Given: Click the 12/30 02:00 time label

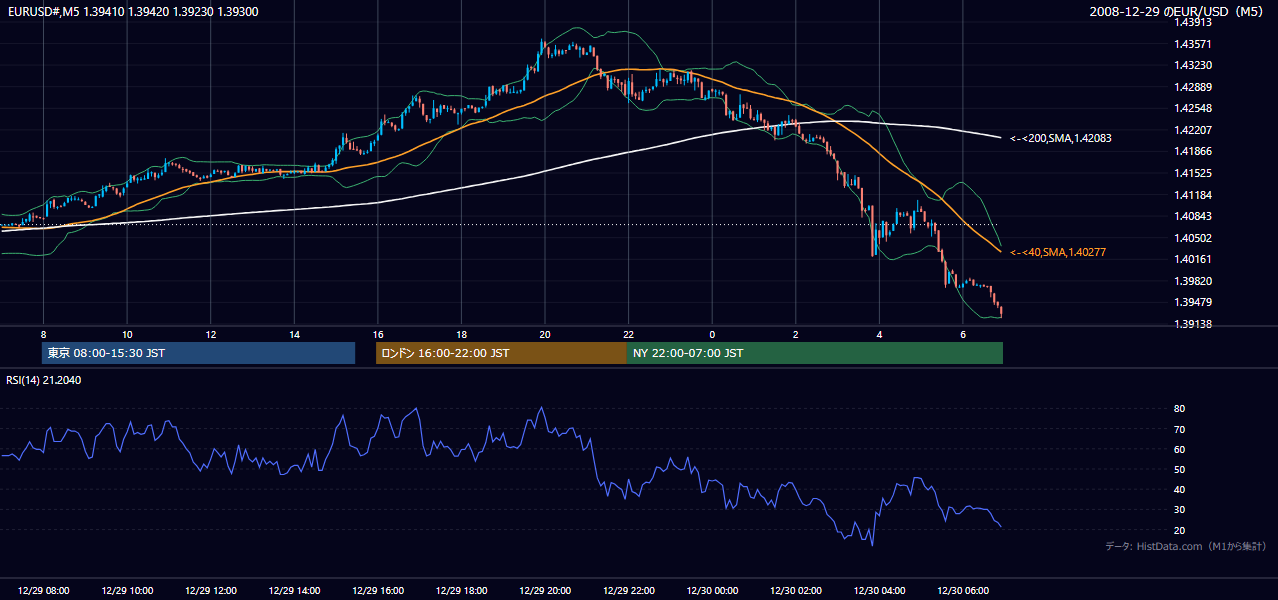Looking at the screenshot, I should pyautogui.click(x=796, y=591).
